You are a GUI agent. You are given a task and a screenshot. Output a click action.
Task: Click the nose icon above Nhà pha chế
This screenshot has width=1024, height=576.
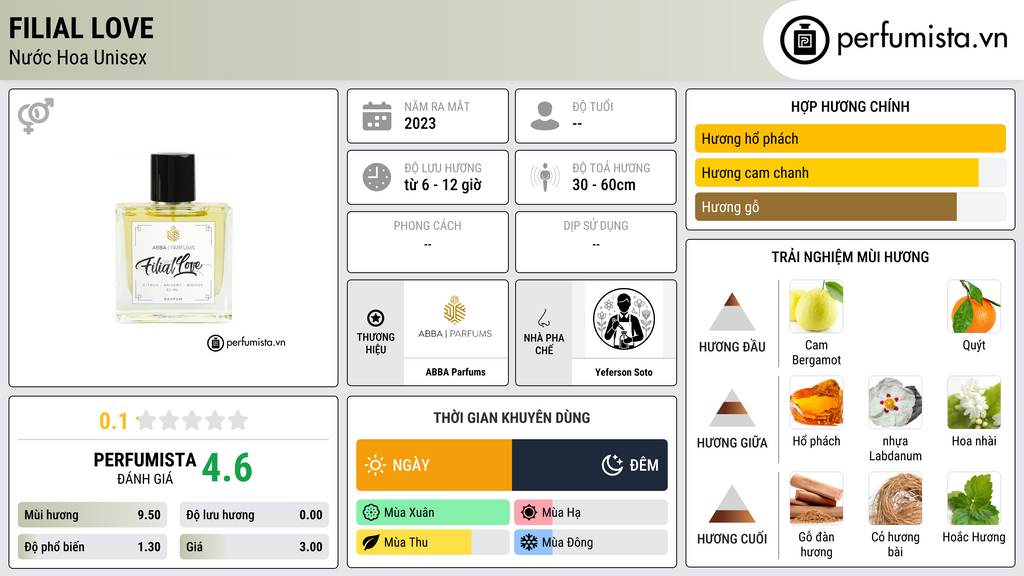pos(543,318)
